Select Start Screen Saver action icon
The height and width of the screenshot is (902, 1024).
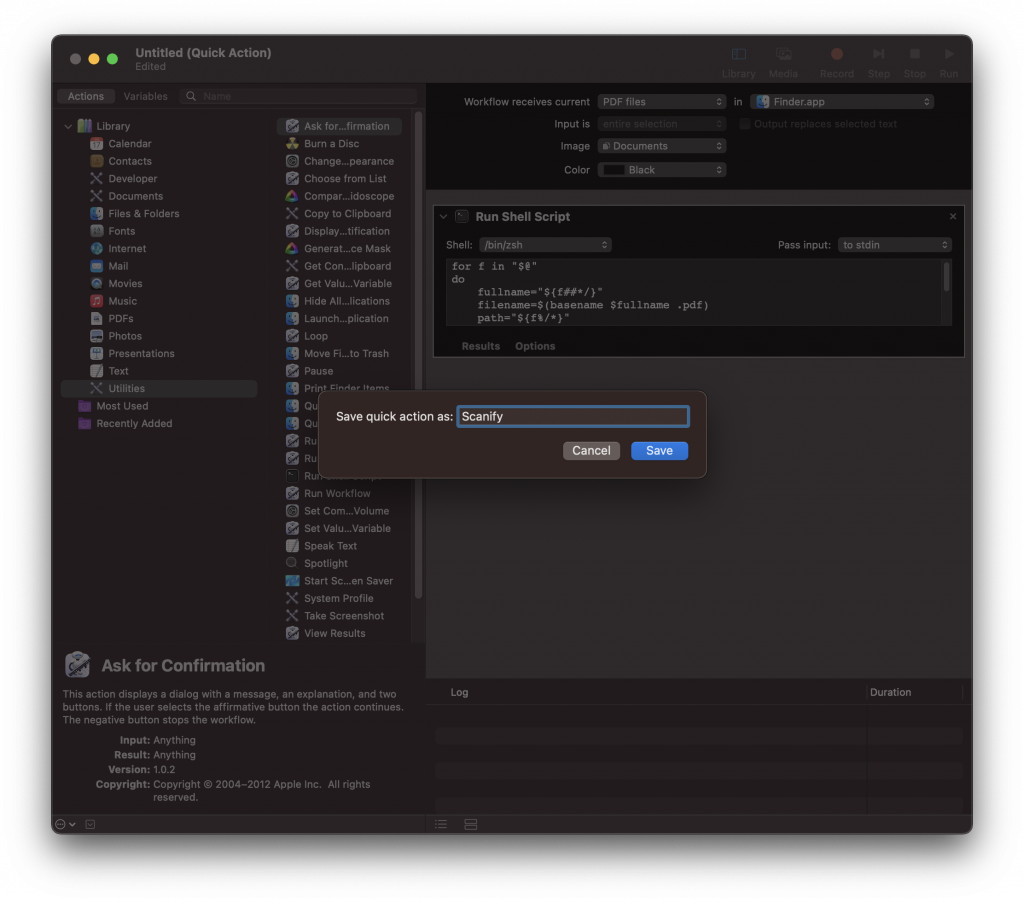pos(292,581)
